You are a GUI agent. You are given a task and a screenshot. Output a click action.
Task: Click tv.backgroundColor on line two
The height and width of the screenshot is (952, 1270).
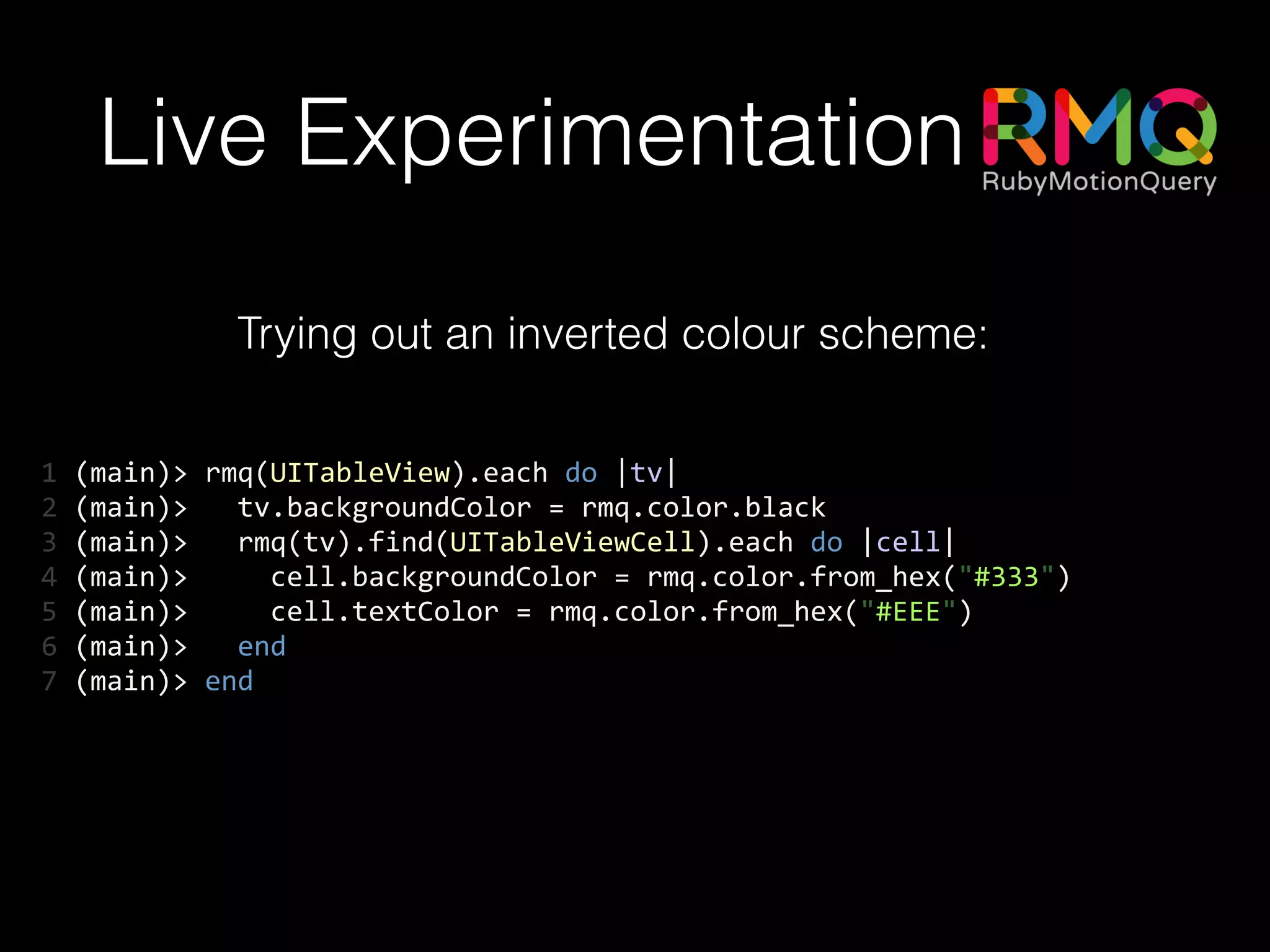pyautogui.click(x=384, y=508)
